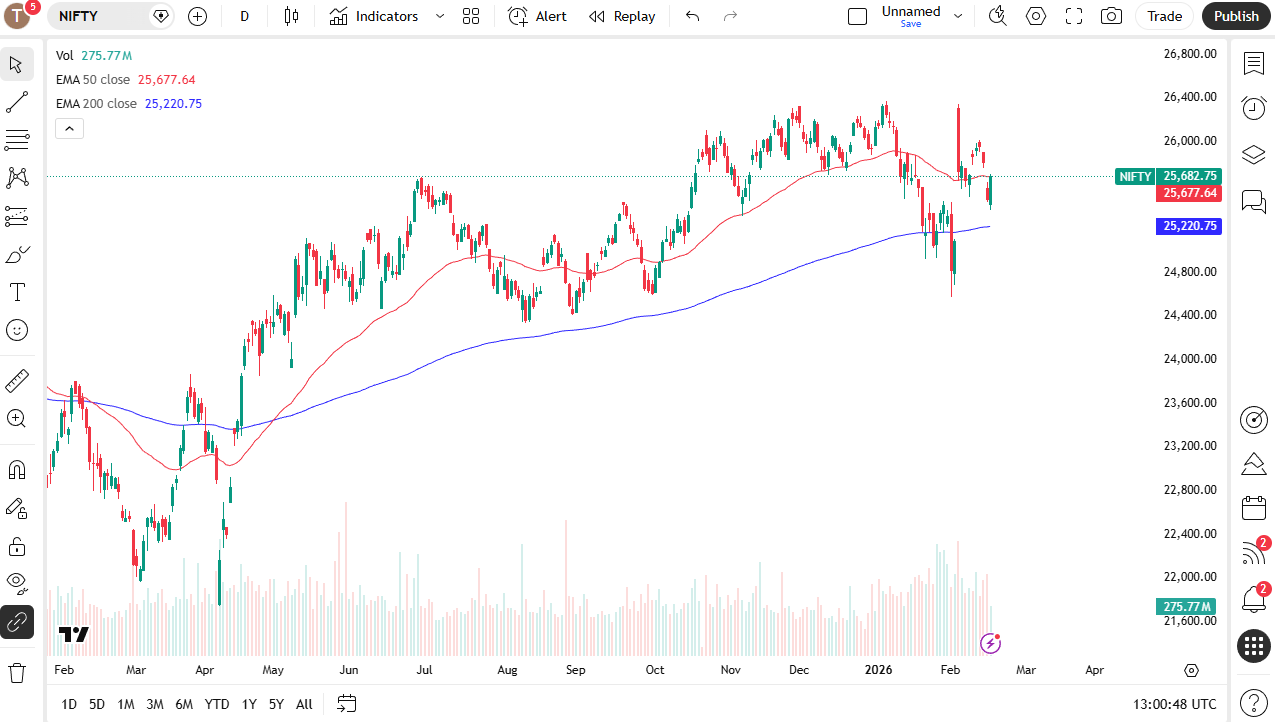Viewport: 1275px width, 722px height.
Task: Open the Pine editor mountain icon
Action: (x=1254, y=464)
